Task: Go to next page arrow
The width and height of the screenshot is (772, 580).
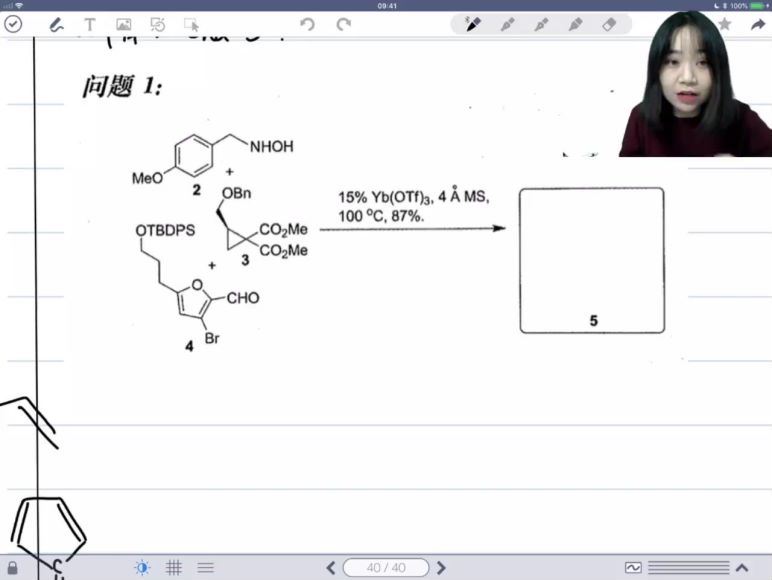Action: pyautogui.click(x=442, y=568)
